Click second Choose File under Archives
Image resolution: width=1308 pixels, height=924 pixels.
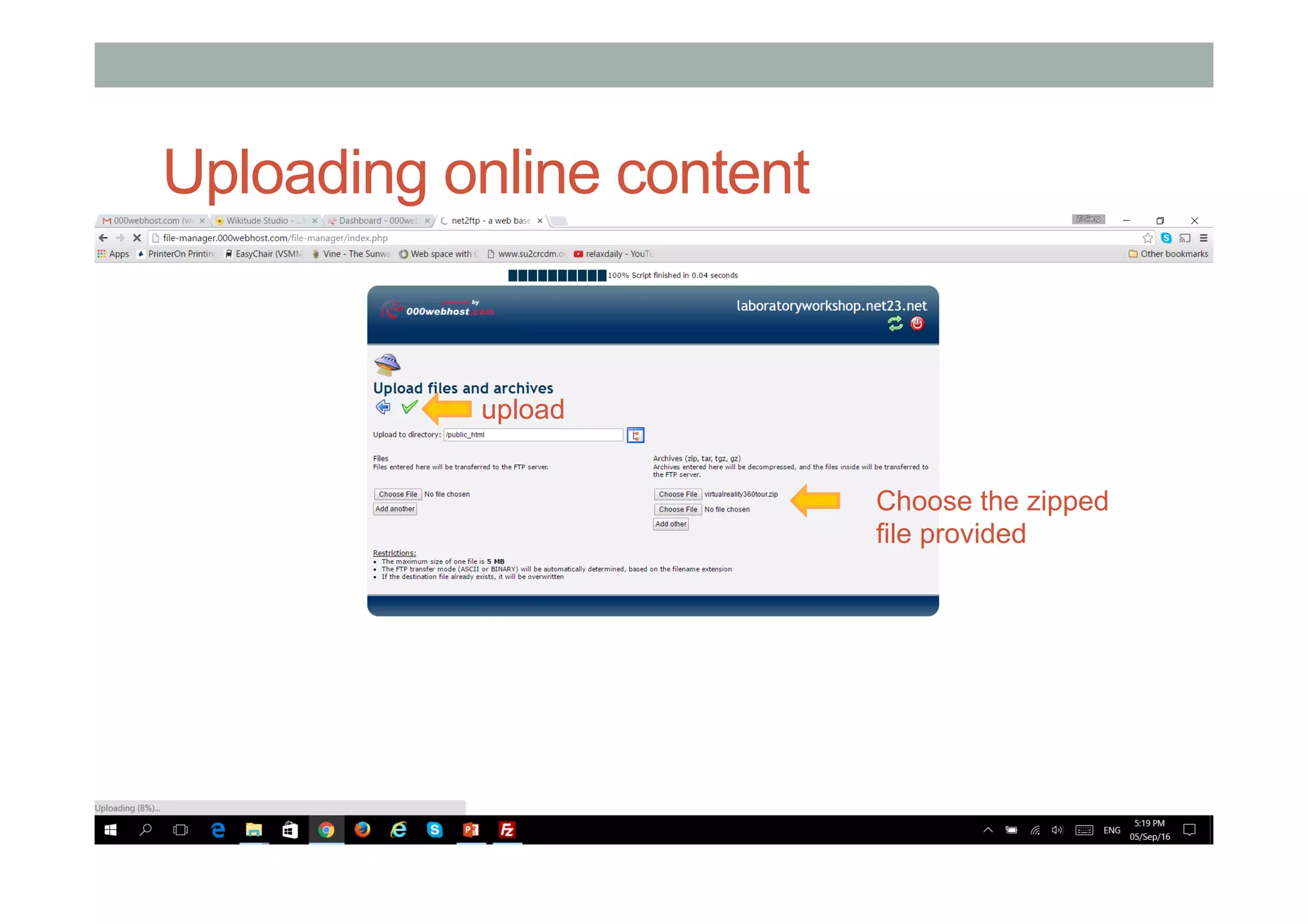point(678,510)
